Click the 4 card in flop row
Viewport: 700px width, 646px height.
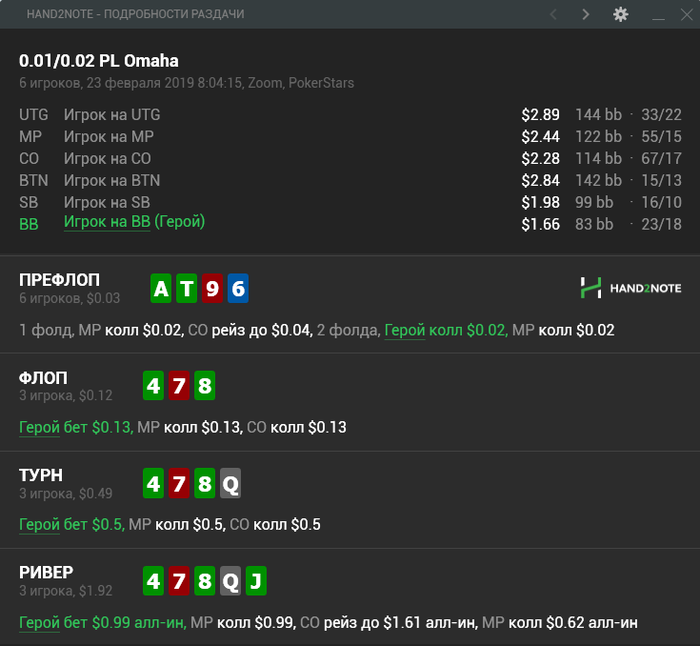click(154, 385)
